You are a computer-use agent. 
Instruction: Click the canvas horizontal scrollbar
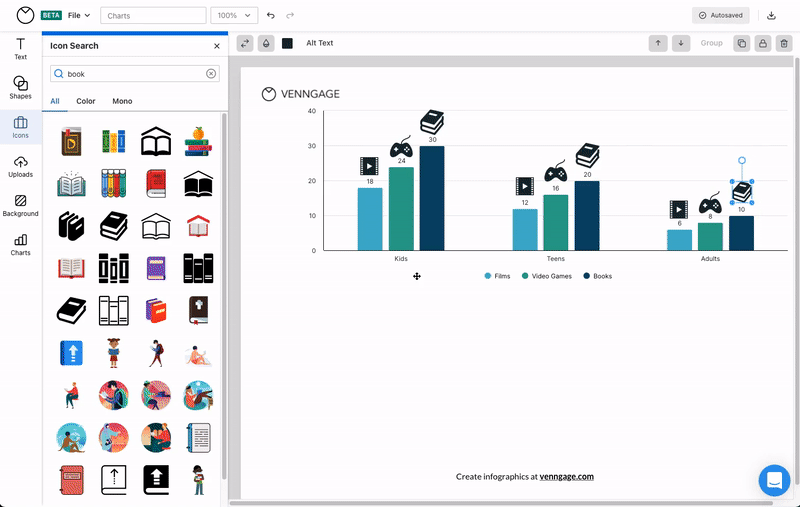501,503
